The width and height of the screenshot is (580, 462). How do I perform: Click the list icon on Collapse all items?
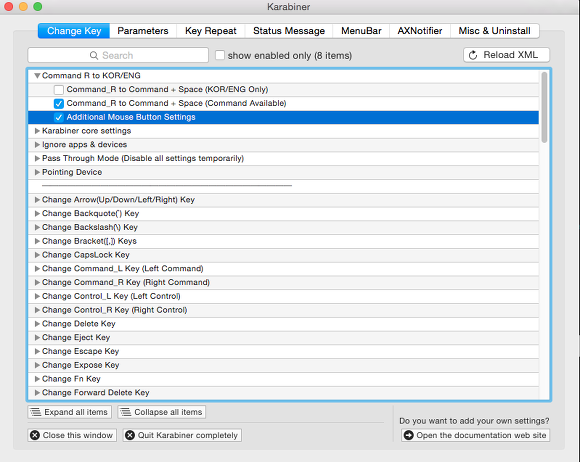(x=126, y=412)
